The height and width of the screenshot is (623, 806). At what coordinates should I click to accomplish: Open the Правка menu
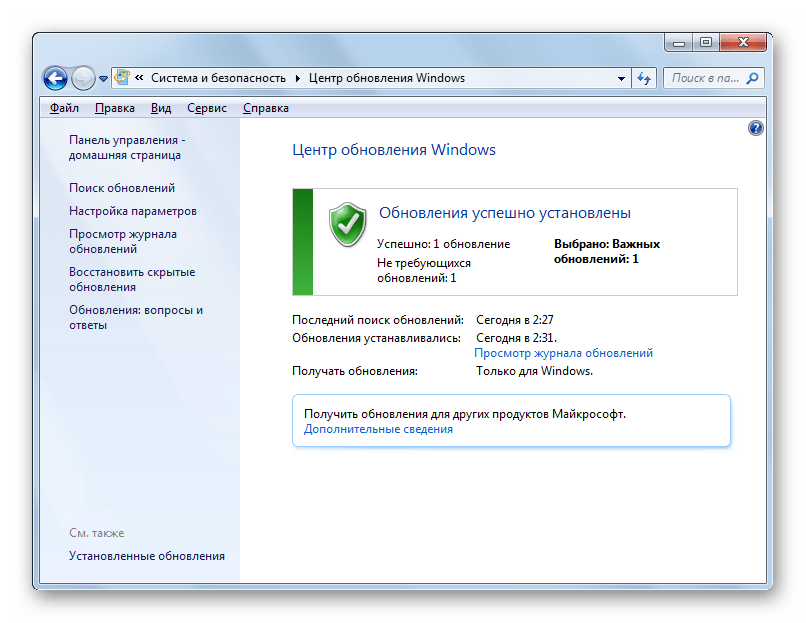click(115, 108)
